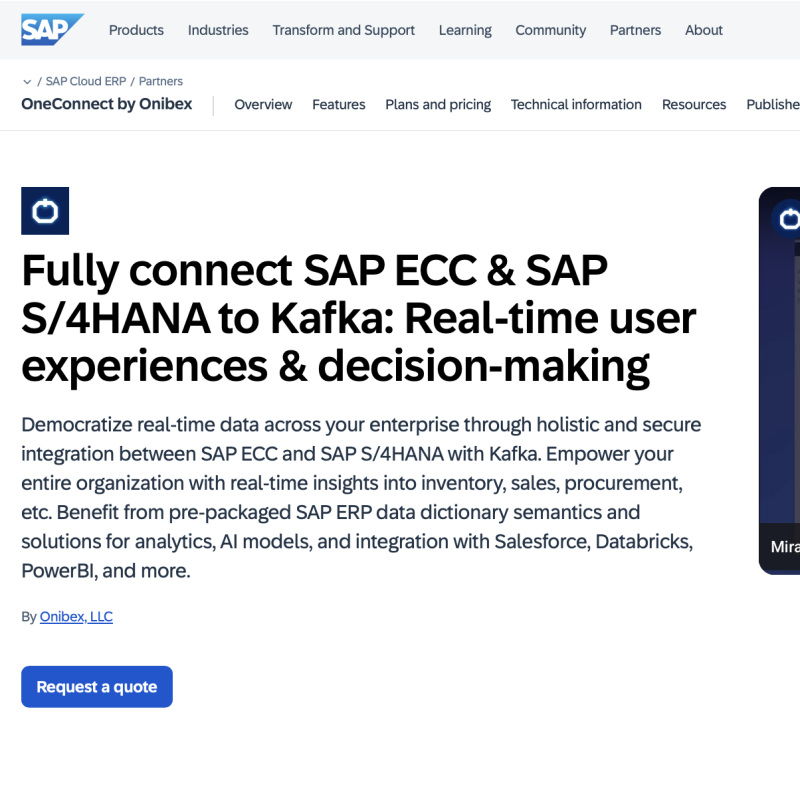The height and width of the screenshot is (800, 800).
Task: Navigate to SAP Cloud ERP via breadcrumb
Action: point(84,81)
